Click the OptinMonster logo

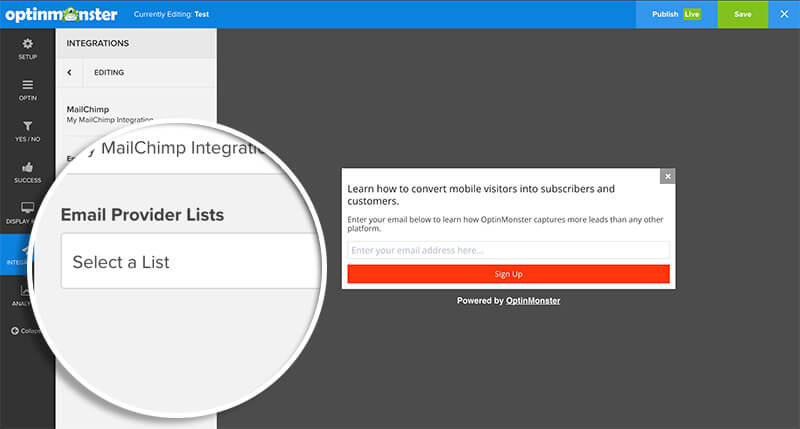tap(61, 14)
